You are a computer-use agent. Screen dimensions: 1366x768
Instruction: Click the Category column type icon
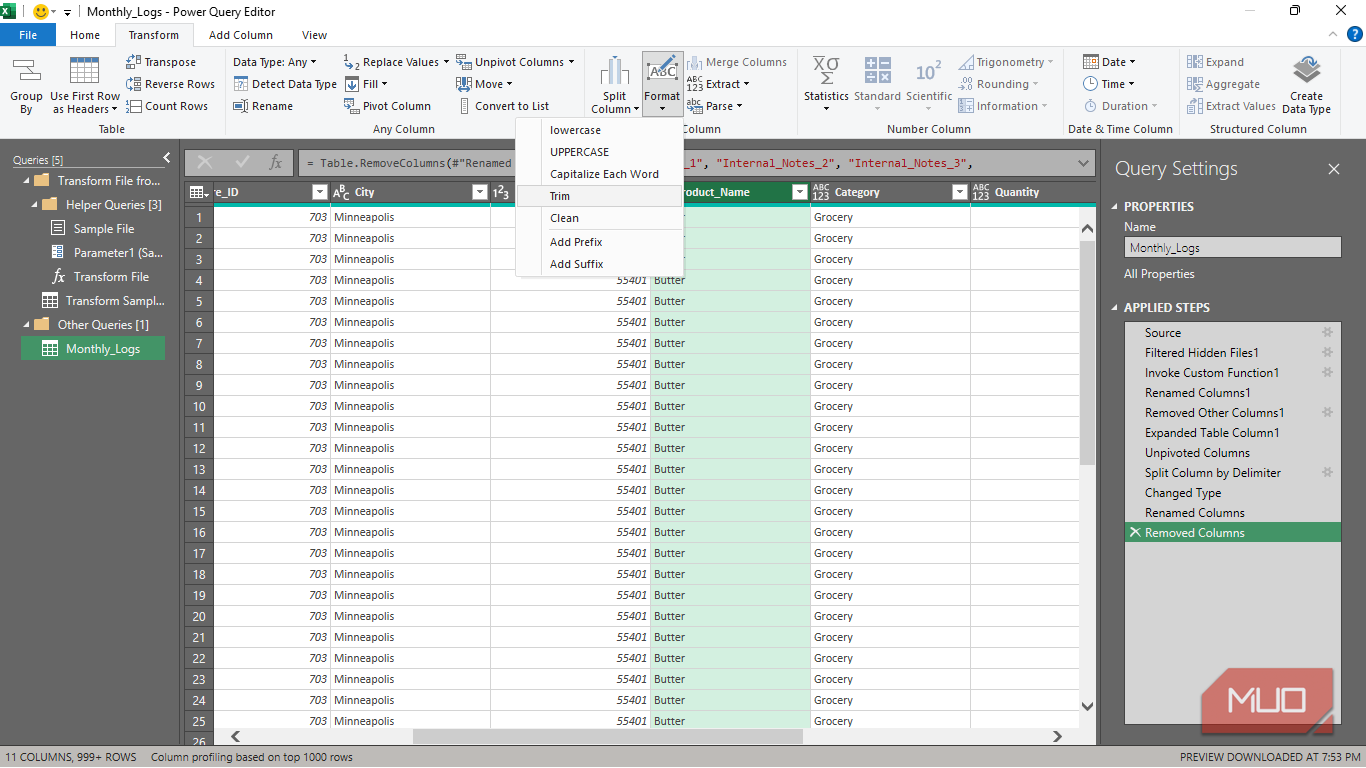(821, 192)
